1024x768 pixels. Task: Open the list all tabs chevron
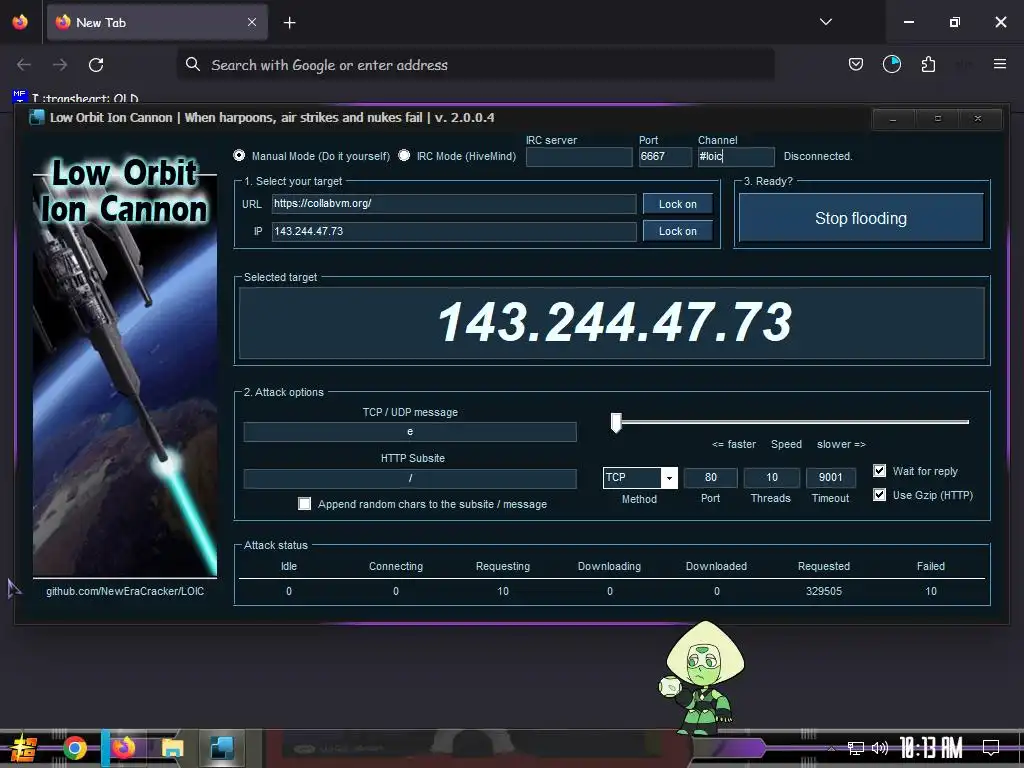point(826,22)
